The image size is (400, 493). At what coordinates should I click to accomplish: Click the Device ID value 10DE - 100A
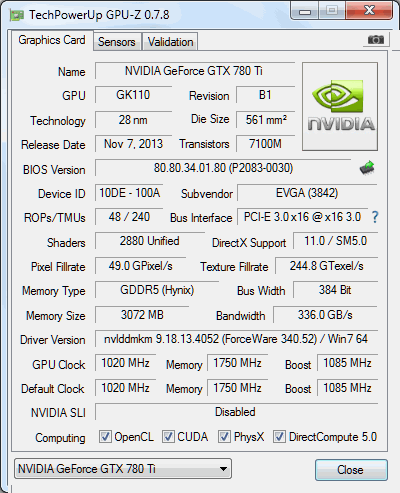(x=129, y=193)
